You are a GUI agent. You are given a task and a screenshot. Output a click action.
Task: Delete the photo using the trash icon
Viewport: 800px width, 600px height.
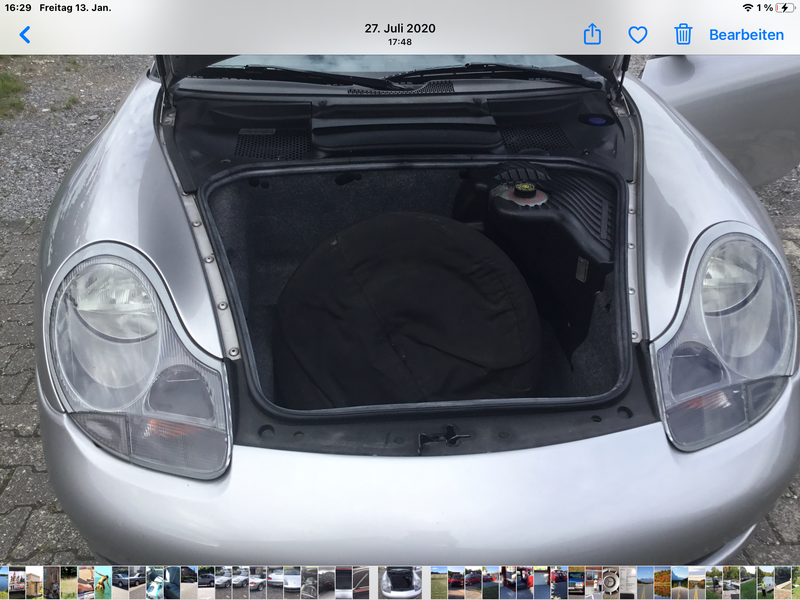click(x=683, y=35)
